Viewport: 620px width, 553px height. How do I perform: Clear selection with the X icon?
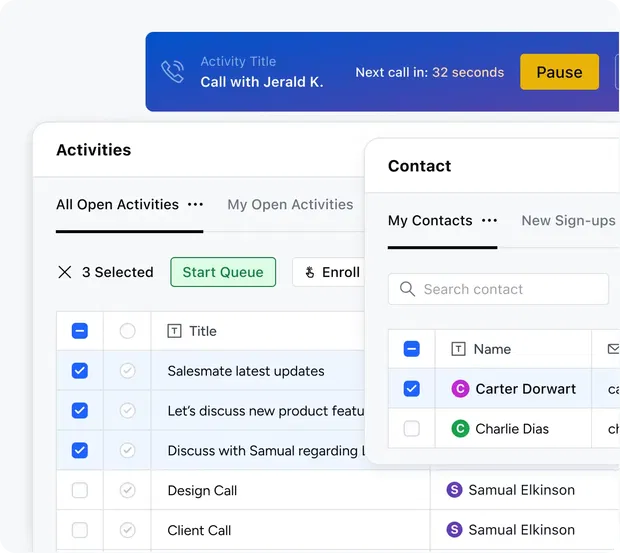point(65,272)
